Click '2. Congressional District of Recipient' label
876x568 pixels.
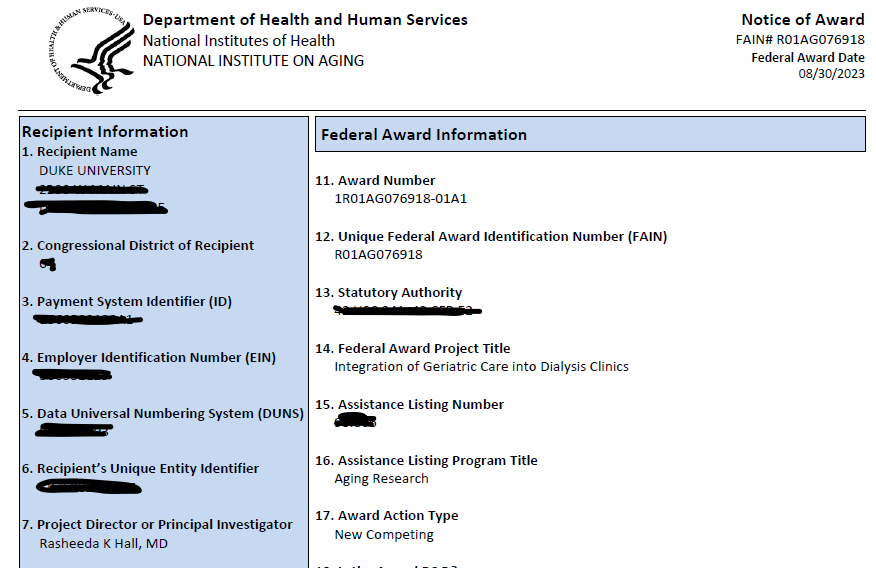coord(137,246)
